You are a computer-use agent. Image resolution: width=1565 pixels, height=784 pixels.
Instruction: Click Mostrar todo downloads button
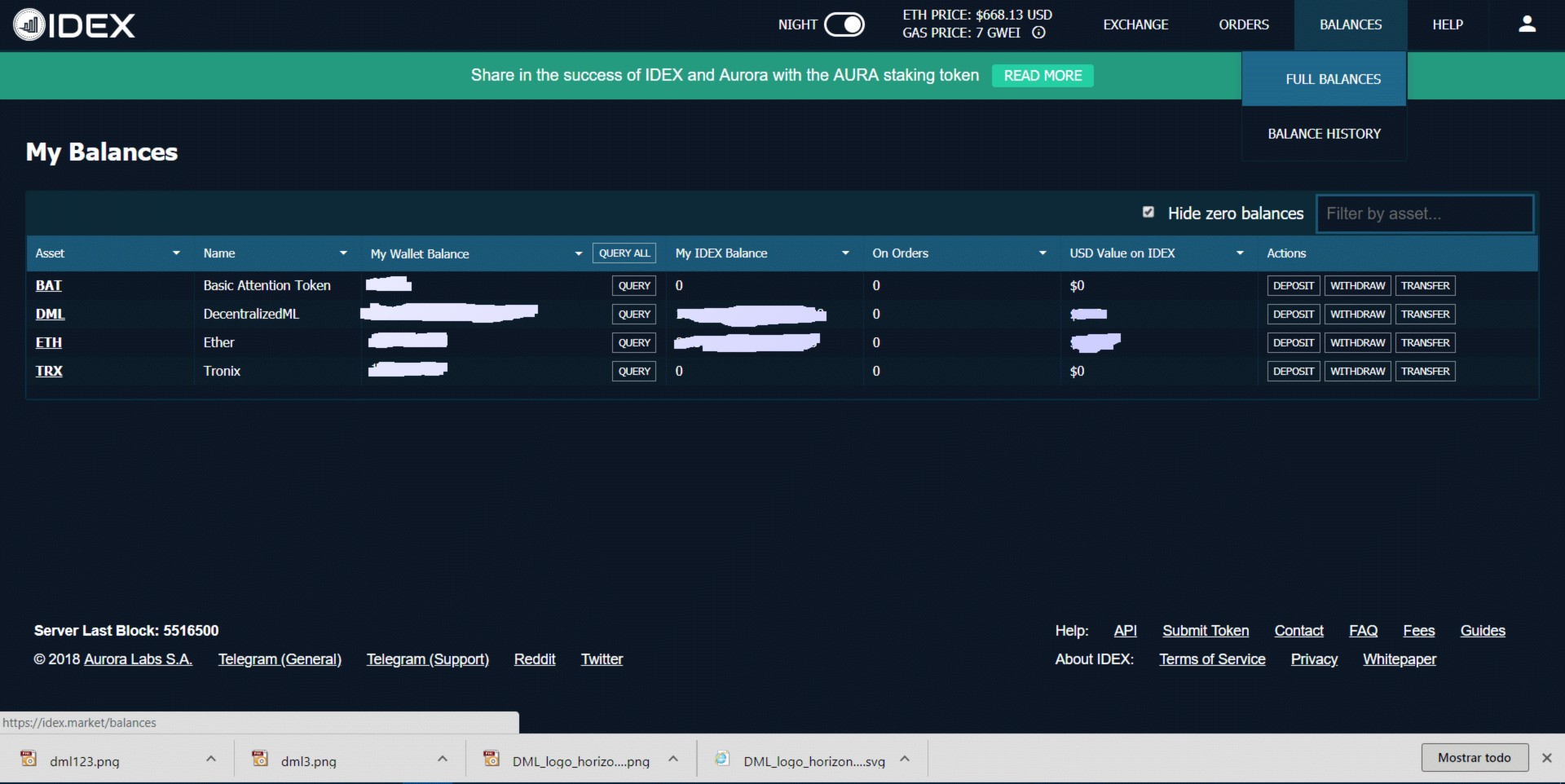click(1475, 758)
